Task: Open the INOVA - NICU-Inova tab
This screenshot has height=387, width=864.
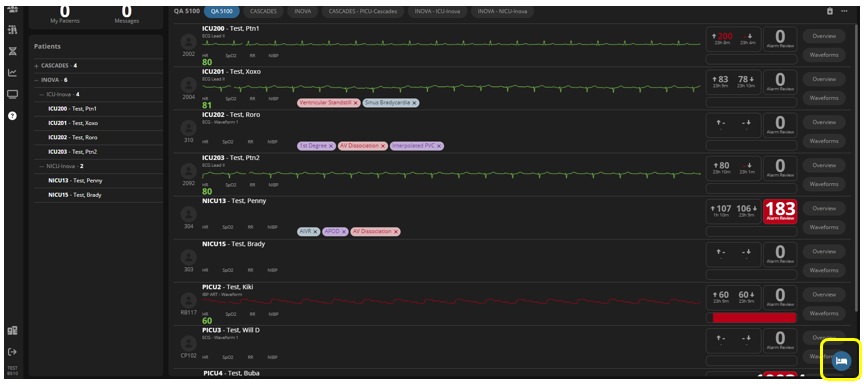Action: point(502,11)
